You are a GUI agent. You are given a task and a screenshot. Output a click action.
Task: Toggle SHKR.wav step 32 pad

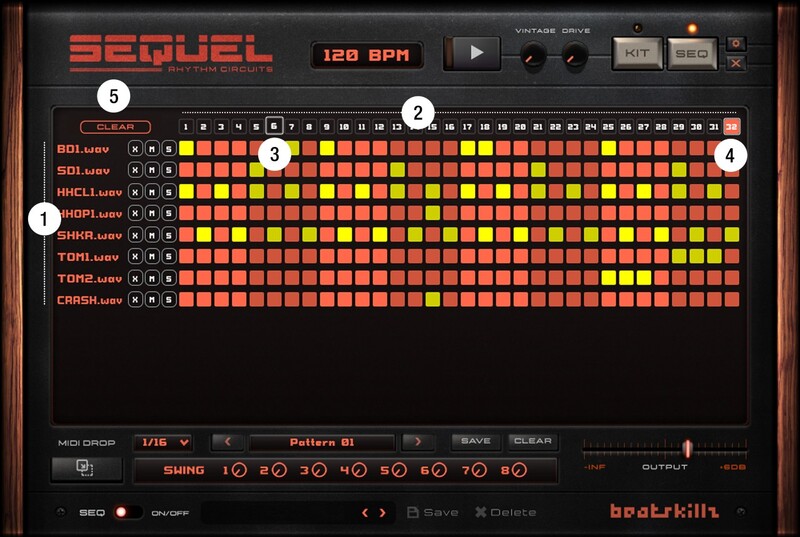click(x=732, y=235)
